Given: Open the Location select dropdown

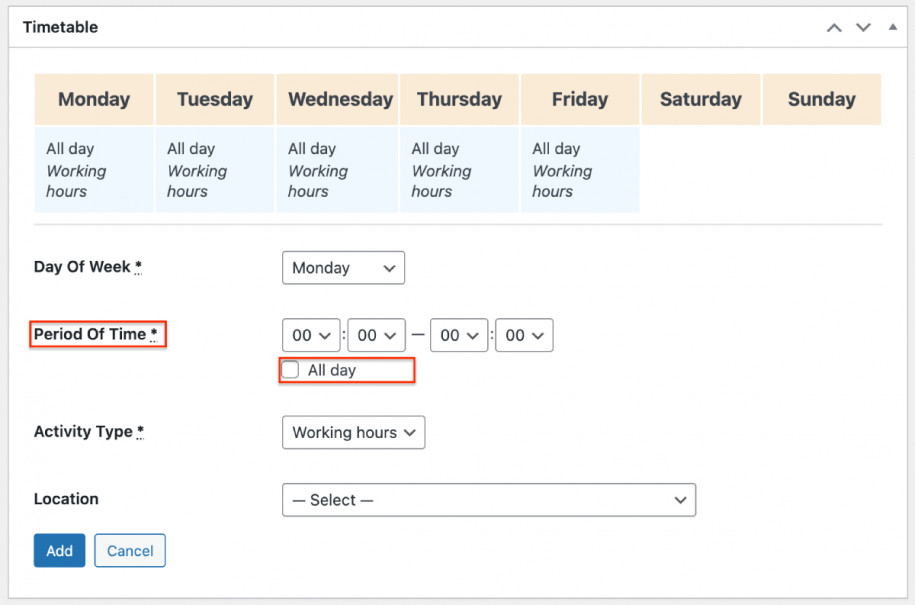Looking at the screenshot, I should [489, 500].
